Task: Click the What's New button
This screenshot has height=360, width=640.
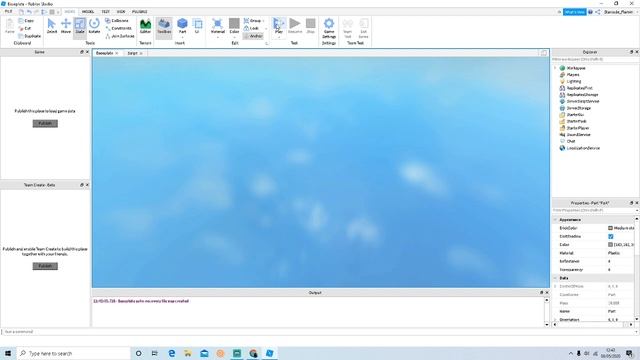Action: coord(574,12)
